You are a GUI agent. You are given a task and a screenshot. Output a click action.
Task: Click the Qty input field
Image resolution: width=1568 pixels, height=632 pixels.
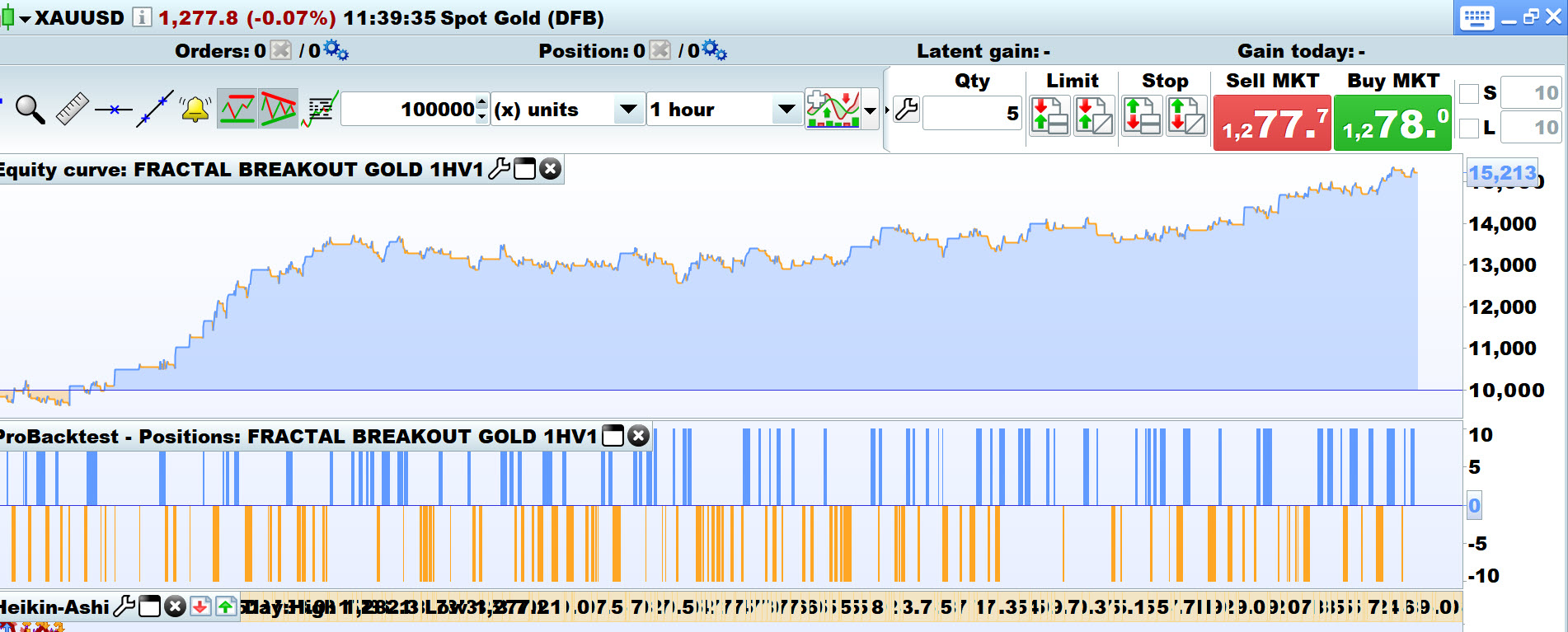(x=972, y=114)
